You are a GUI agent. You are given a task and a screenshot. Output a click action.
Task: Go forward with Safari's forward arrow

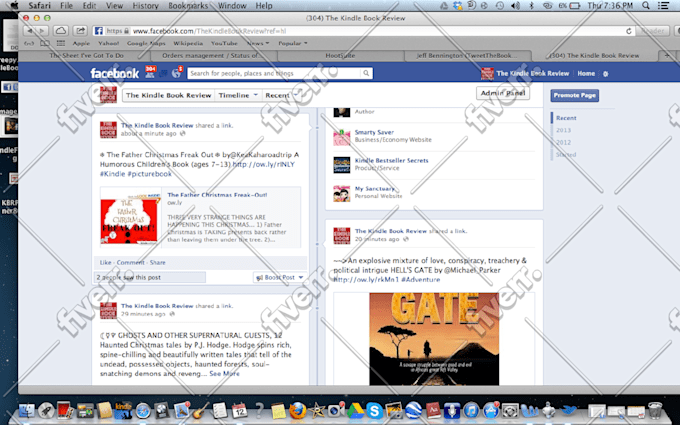point(42,31)
